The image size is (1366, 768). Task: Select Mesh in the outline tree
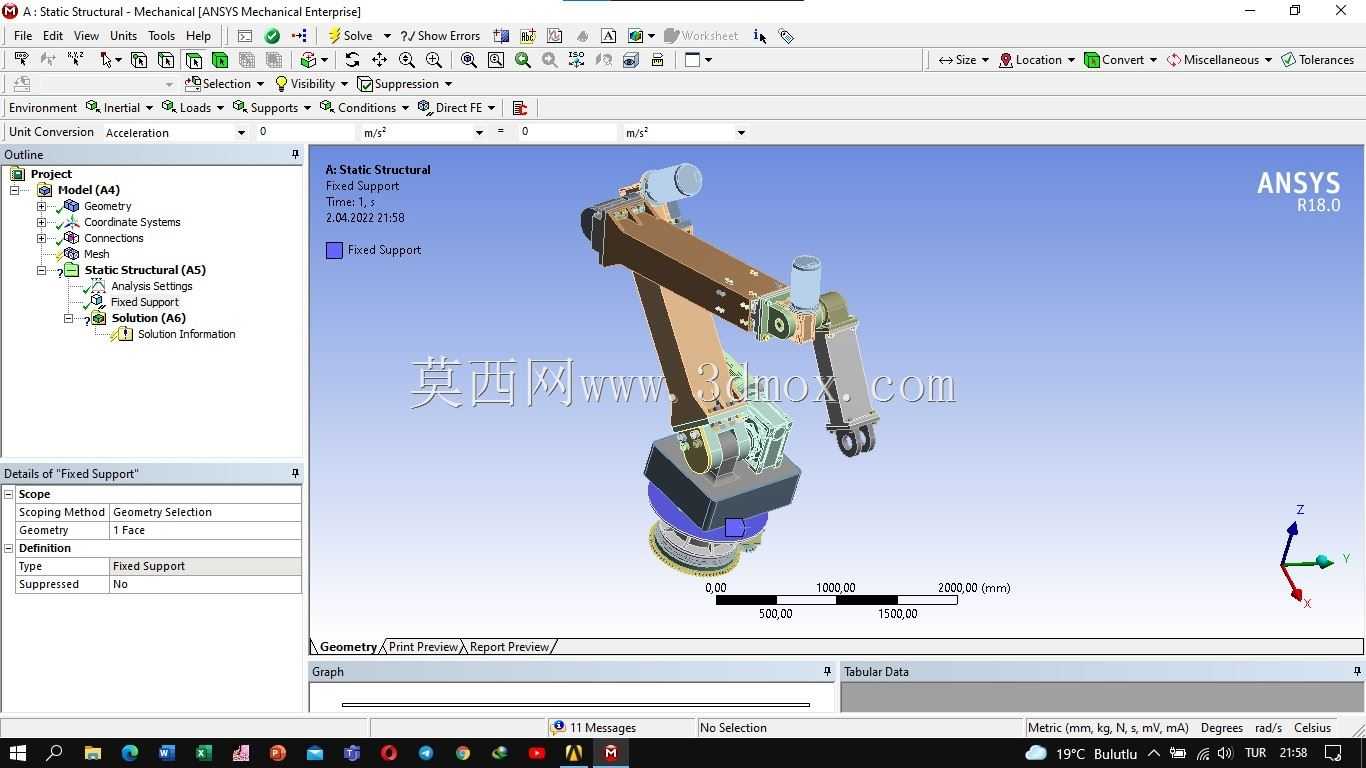click(x=96, y=254)
